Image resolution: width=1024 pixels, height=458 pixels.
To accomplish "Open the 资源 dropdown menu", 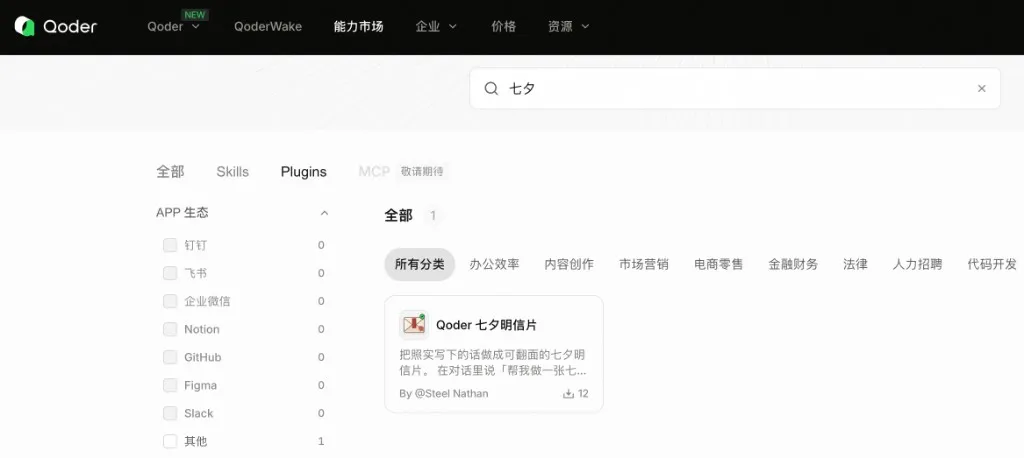I will pyautogui.click(x=569, y=27).
